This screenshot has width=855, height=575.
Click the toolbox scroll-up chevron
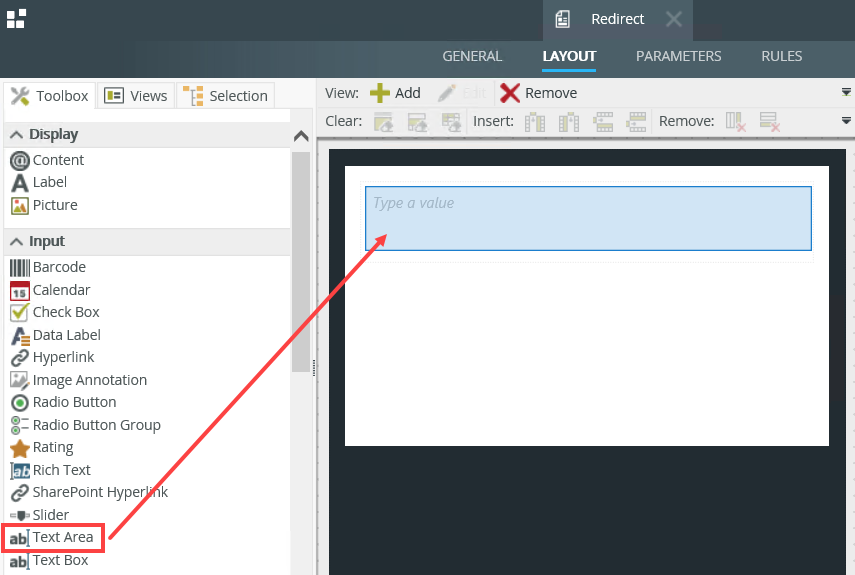tap(301, 136)
